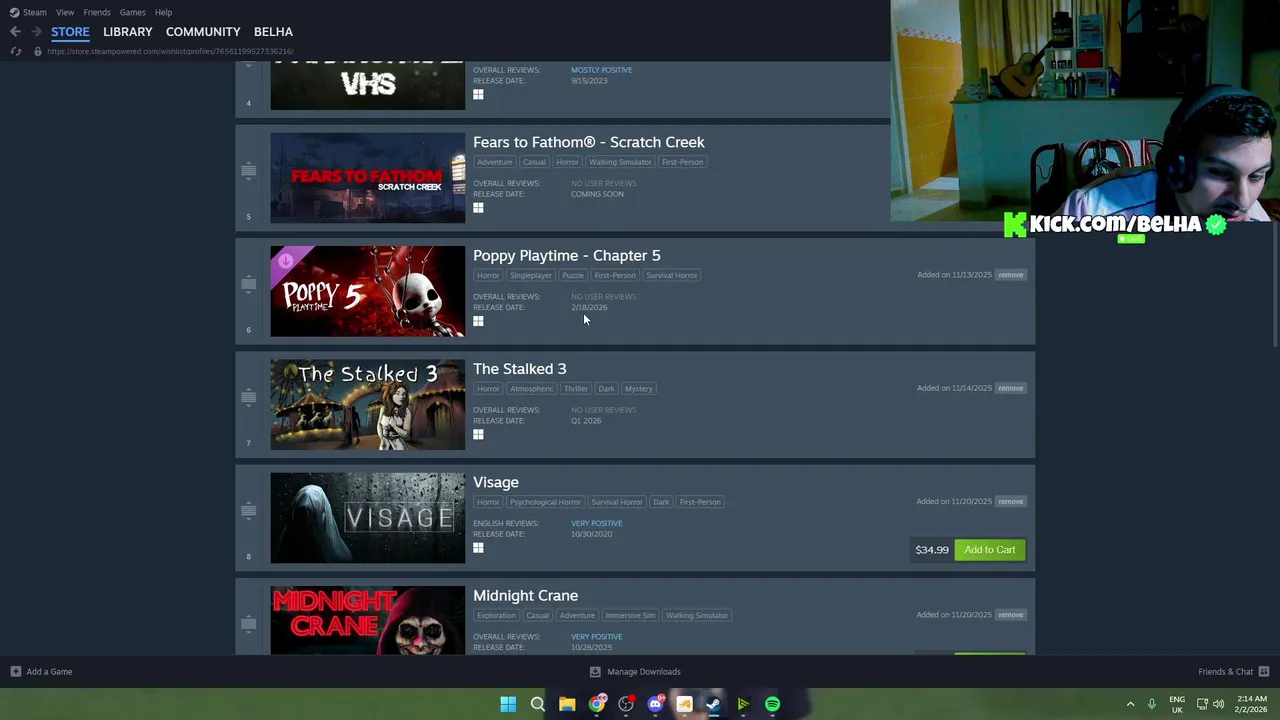Open Google Chrome from the taskbar
Viewport: 1280px width, 720px height.
tap(596, 704)
